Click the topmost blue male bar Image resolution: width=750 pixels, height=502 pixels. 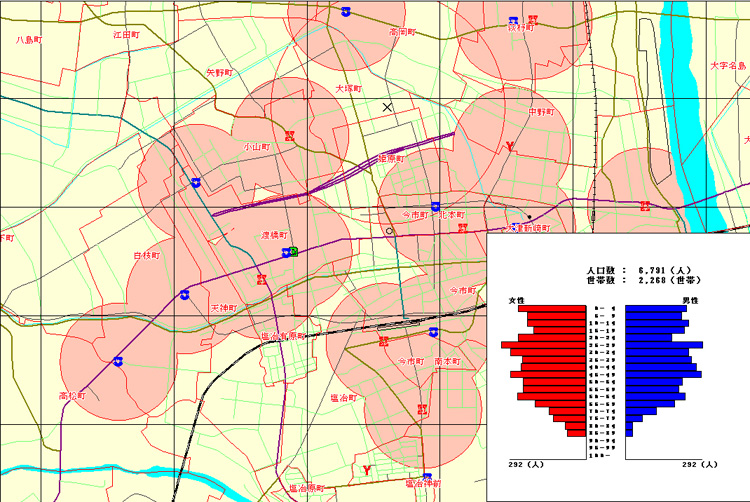pos(656,308)
